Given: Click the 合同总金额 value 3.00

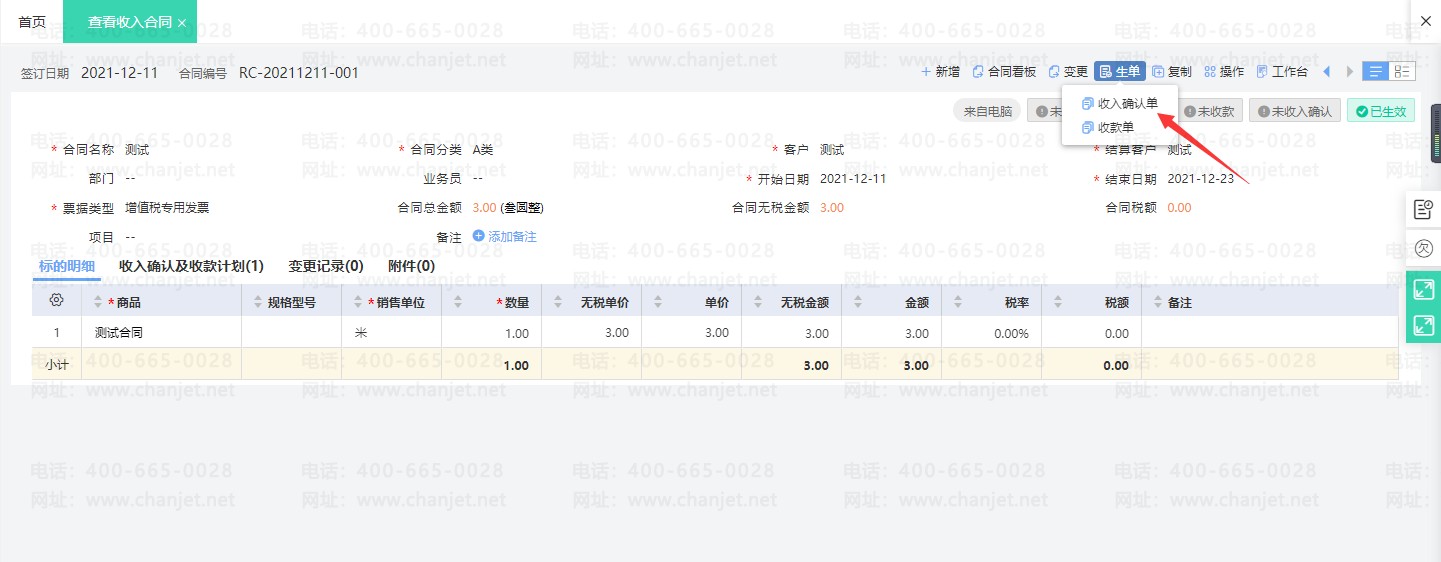Looking at the screenshot, I should pyautogui.click(x=484, y=208).
